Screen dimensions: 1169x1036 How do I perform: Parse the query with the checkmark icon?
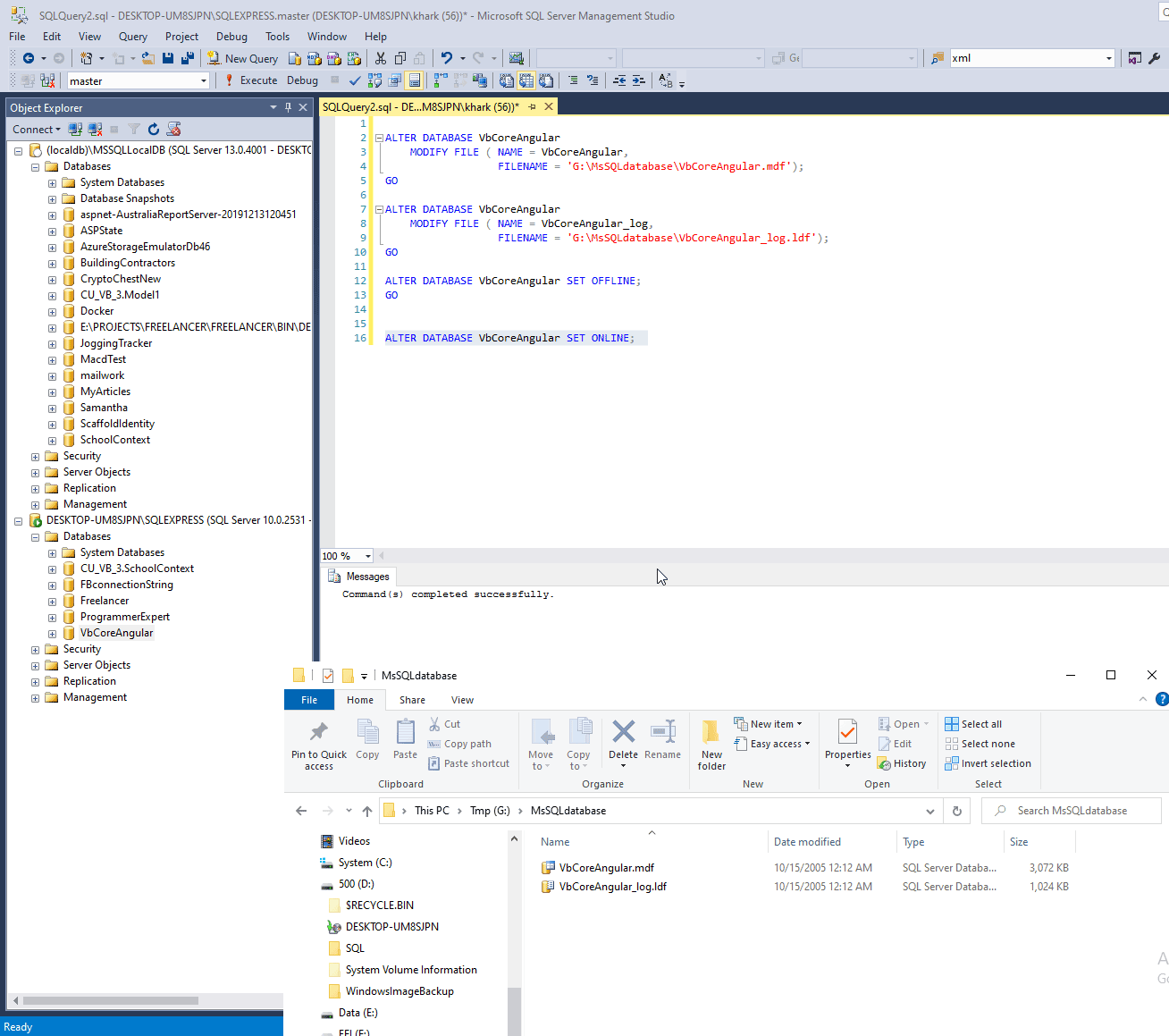click(x=355, y=80)
